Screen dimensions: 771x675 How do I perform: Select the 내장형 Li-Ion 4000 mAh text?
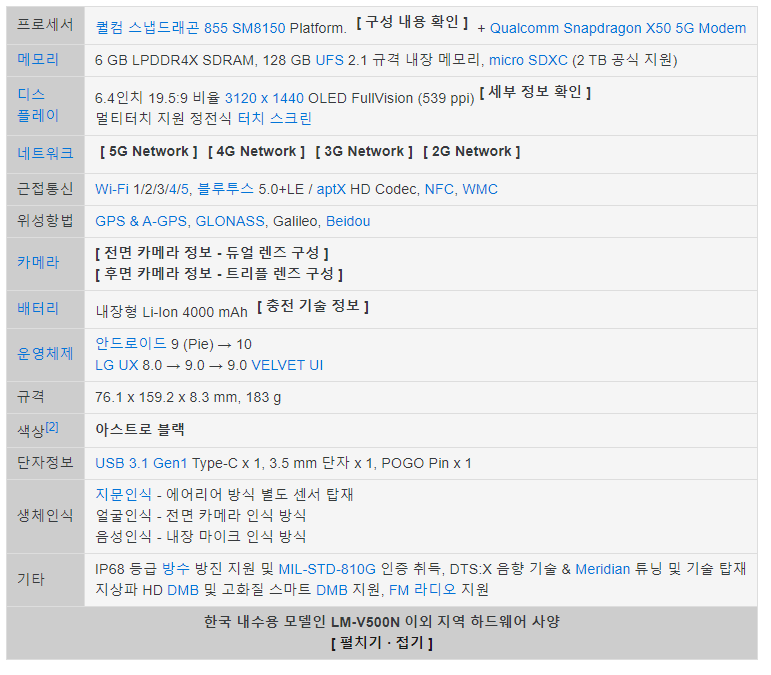point(171,312)
